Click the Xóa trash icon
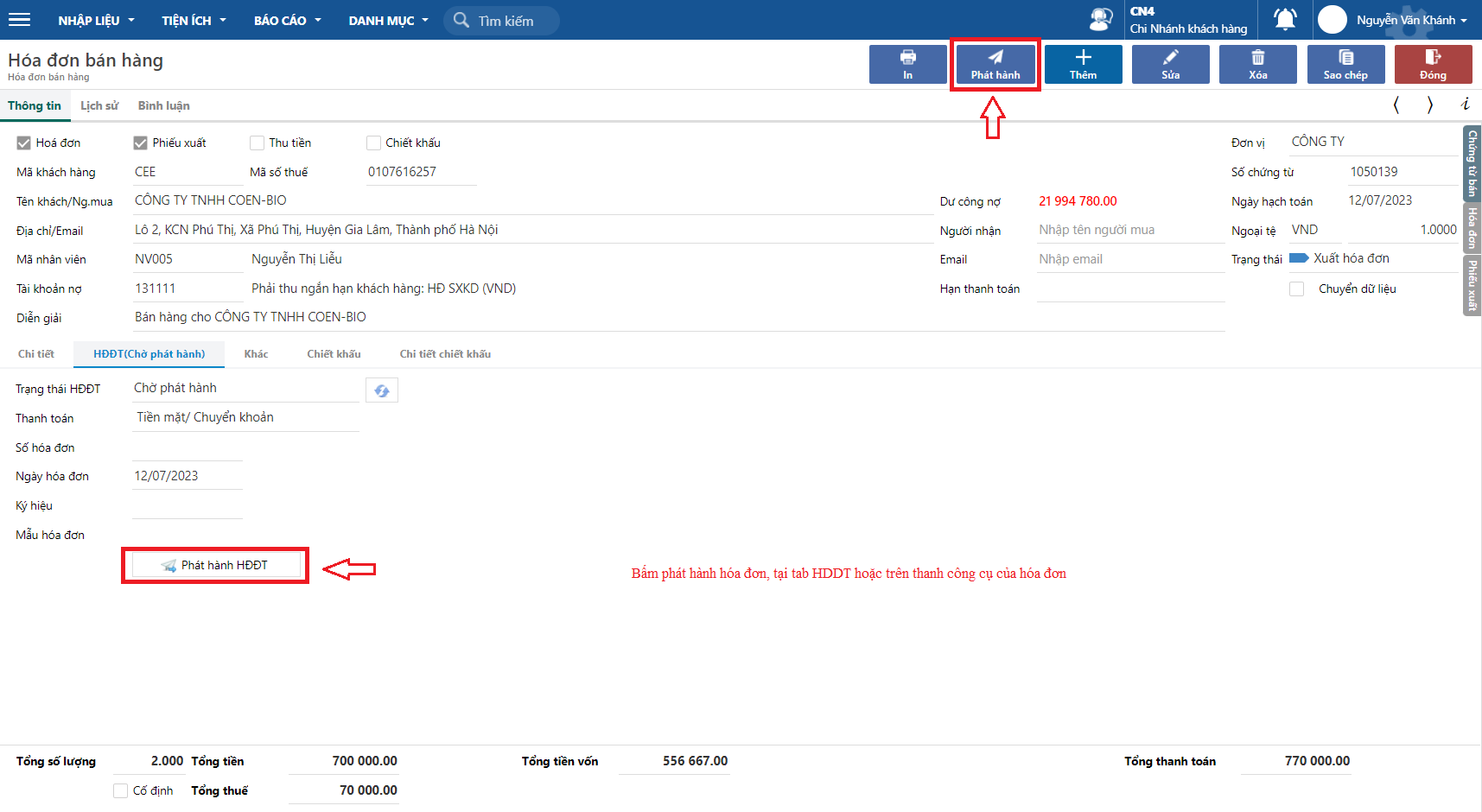 pos(1257,58)
